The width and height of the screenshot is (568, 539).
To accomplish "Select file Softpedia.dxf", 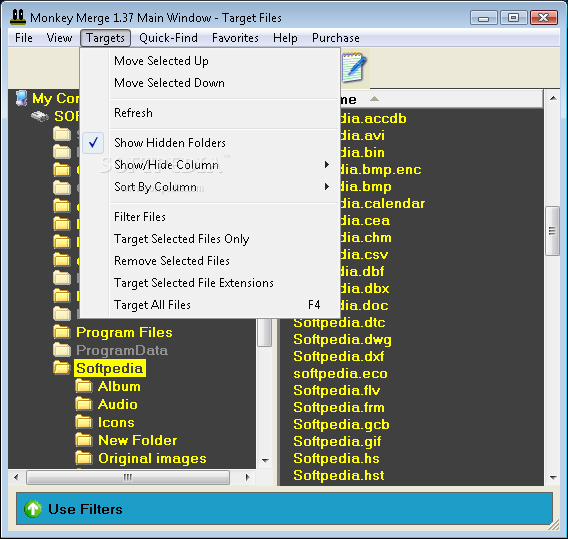I will coord(339,357).
